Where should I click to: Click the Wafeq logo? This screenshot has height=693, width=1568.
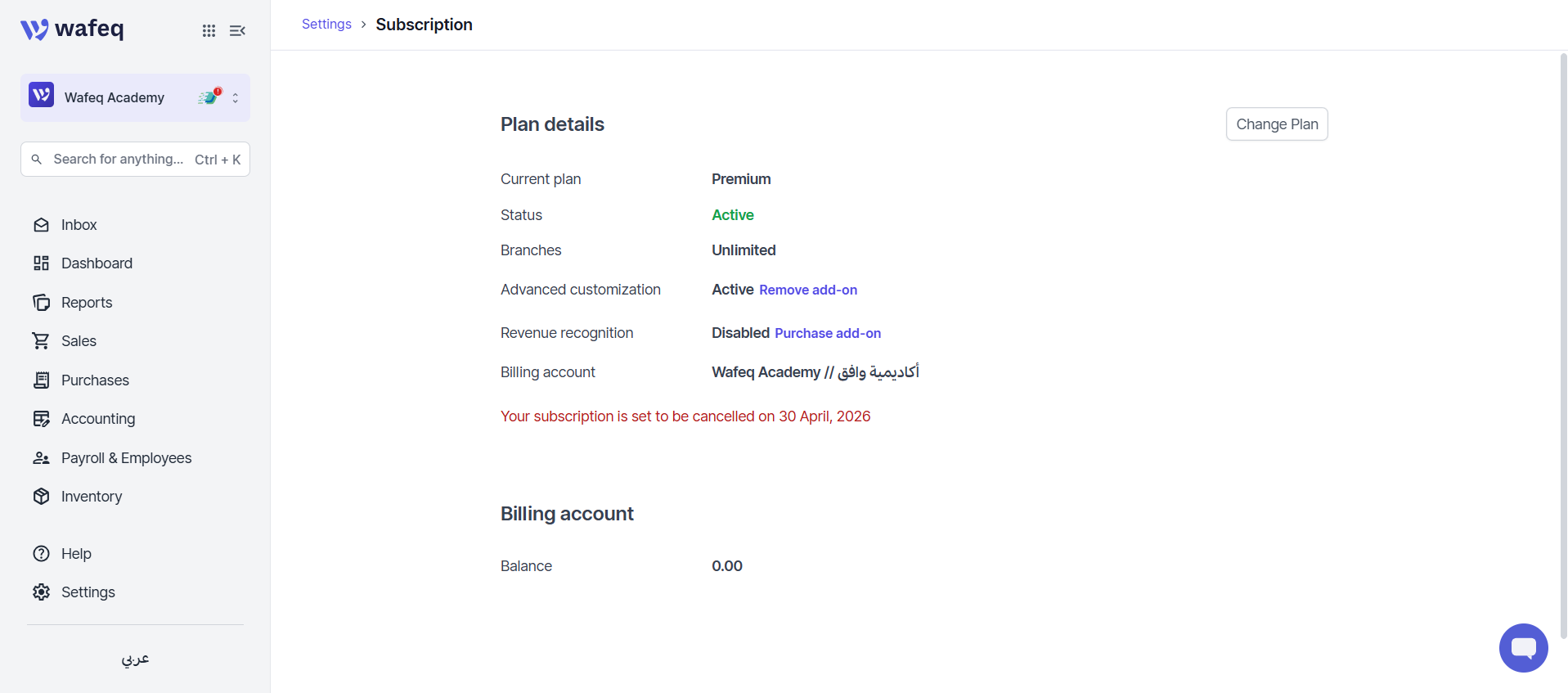72,29
